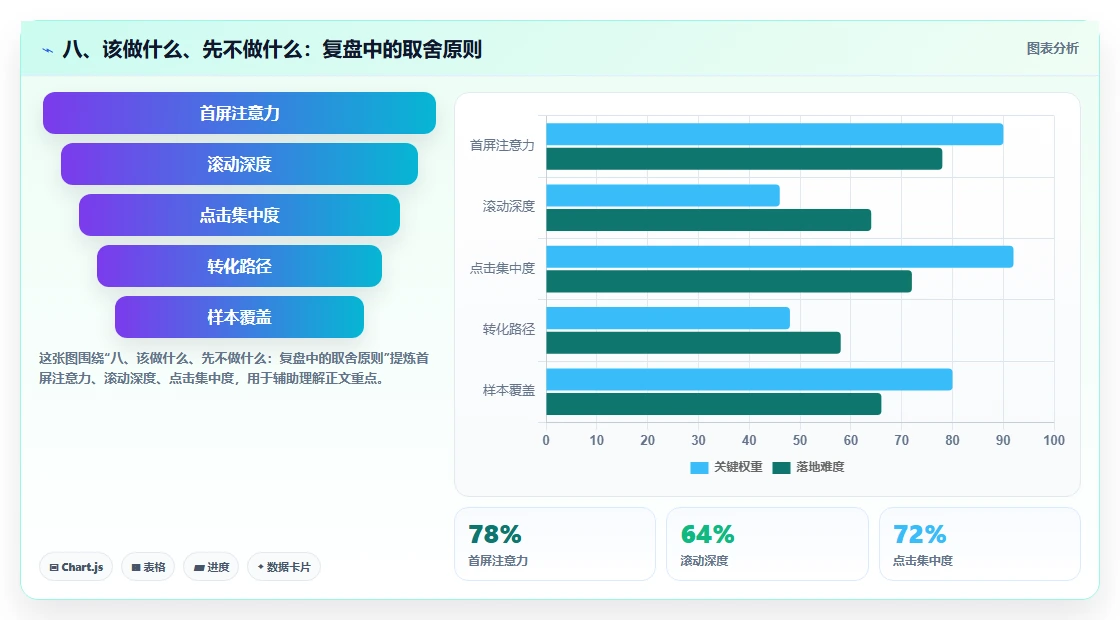The image size is (1120, 620).
Task: Click the green 首屏注意力 落地难度 bar
Action: click(744, 159)
